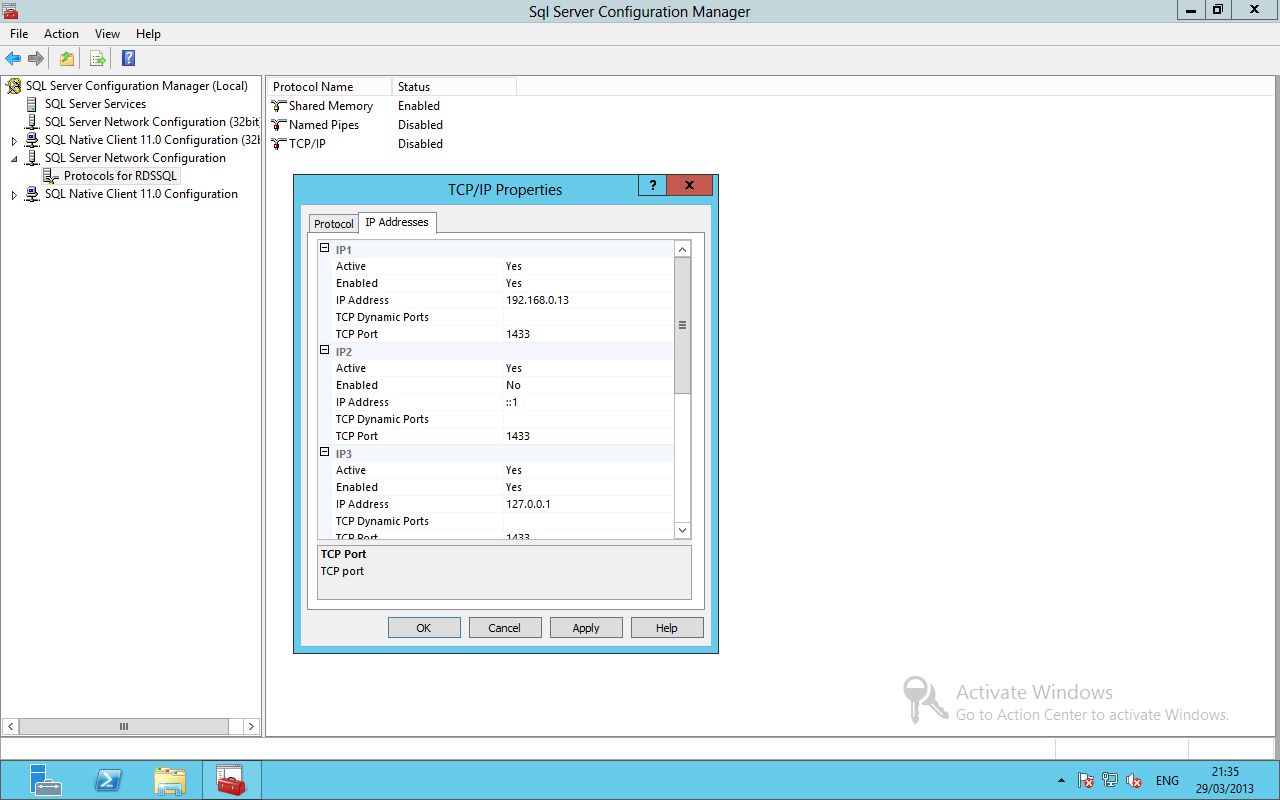Viewport: 1280px width, 800px height.
Task: Click the tree pane horizontal scroll right arrow
Action: coord(252,727)
